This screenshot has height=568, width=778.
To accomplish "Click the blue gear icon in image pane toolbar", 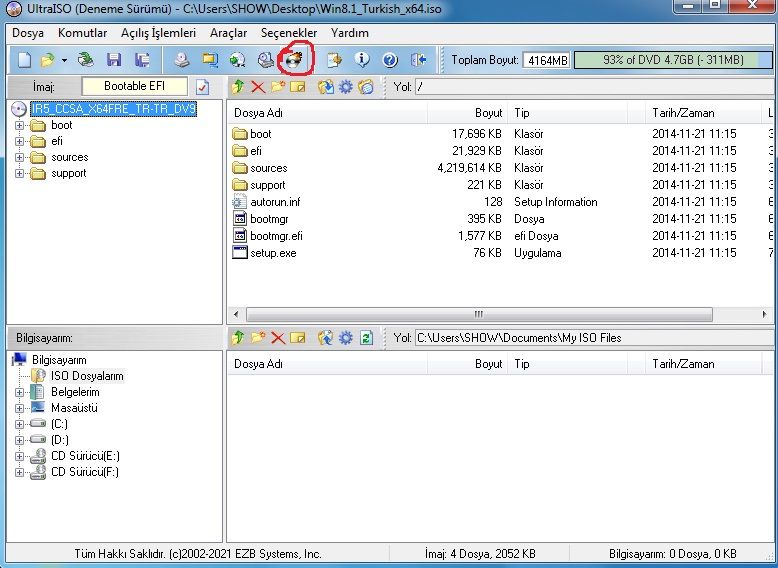I will click(346, 87).
